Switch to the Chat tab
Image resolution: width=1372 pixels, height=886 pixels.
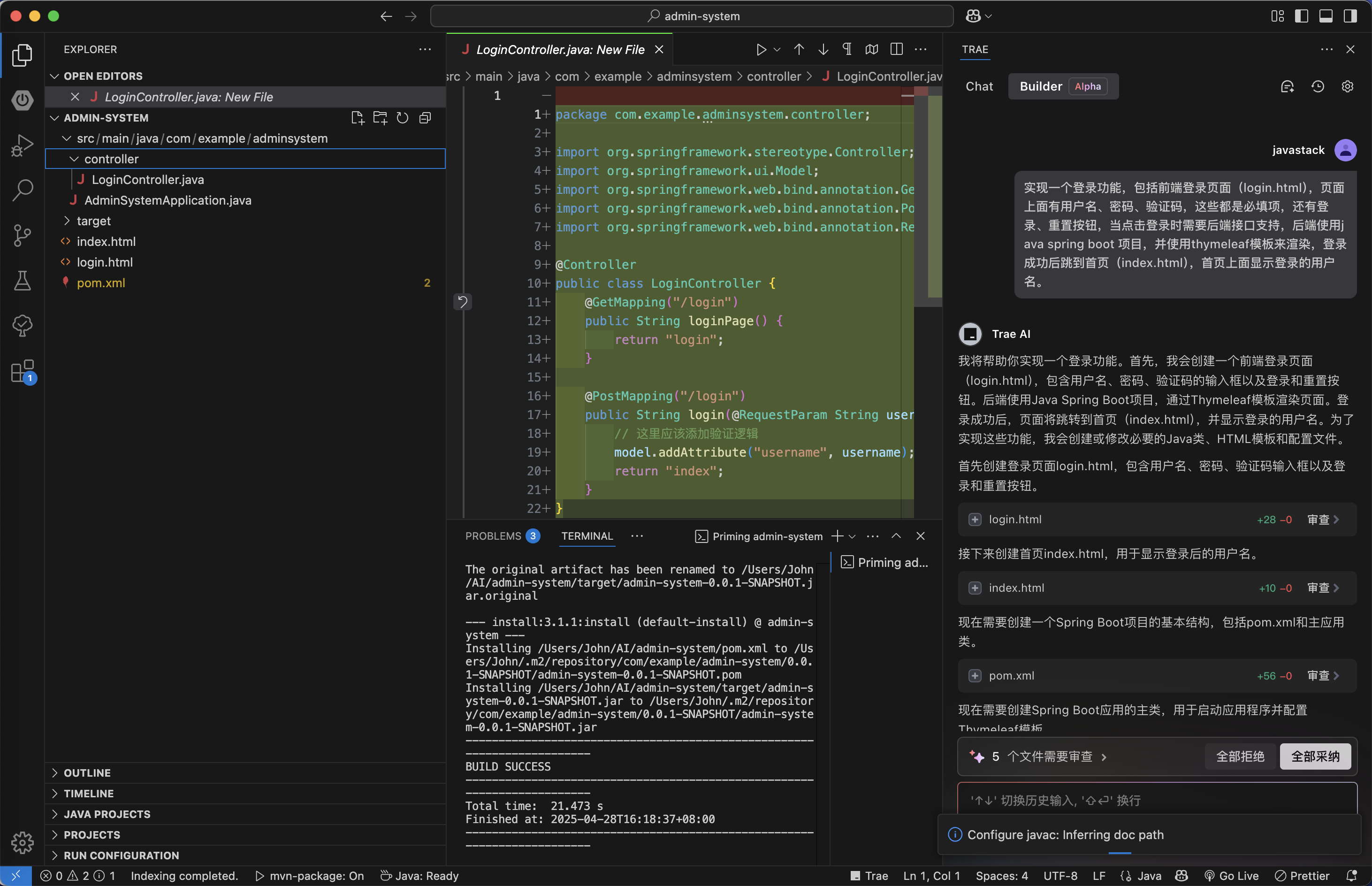coord(979,86)
